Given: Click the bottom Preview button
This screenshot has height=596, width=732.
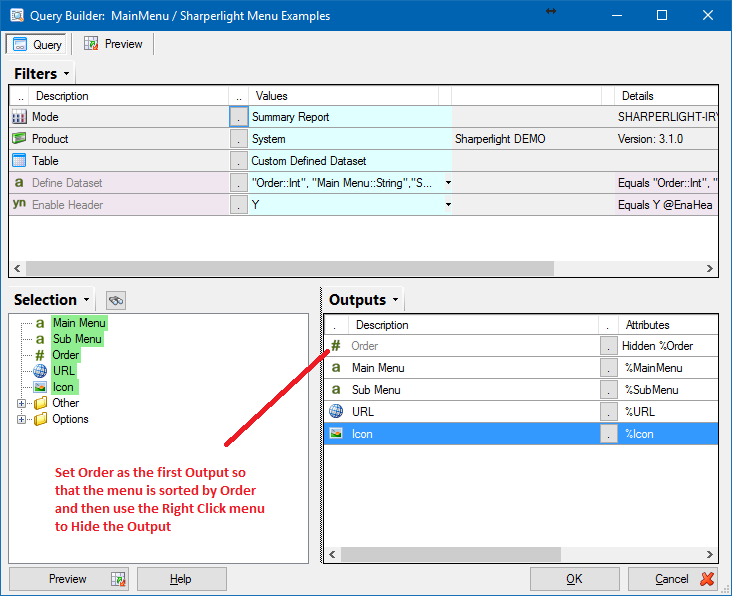Looking at the screenshot, I should pyautogui.click(x=69, y=579).
